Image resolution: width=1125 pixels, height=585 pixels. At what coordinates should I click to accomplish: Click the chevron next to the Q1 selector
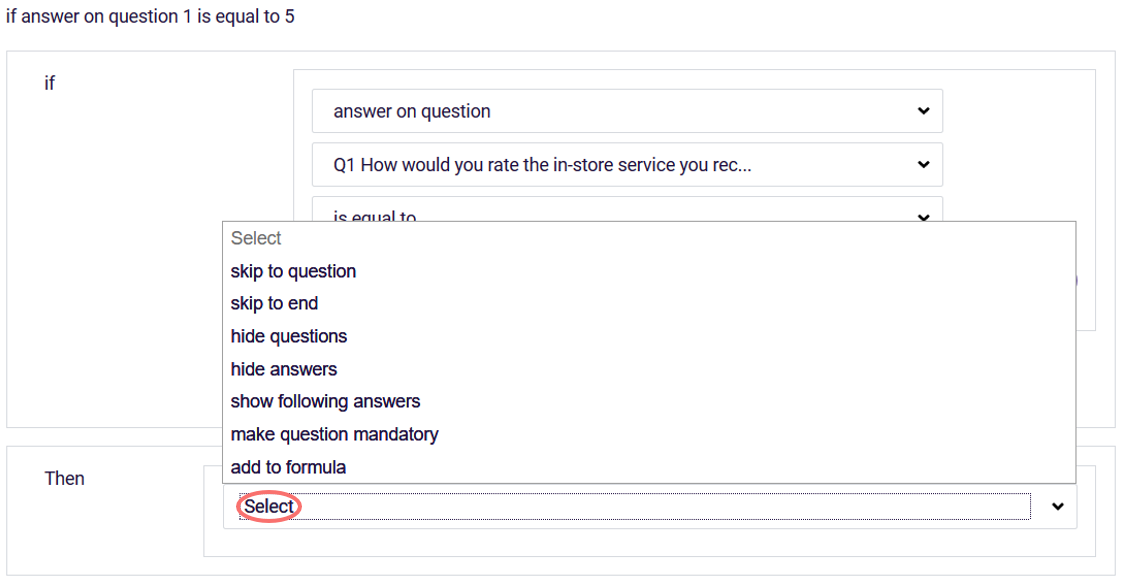[924, 164]
